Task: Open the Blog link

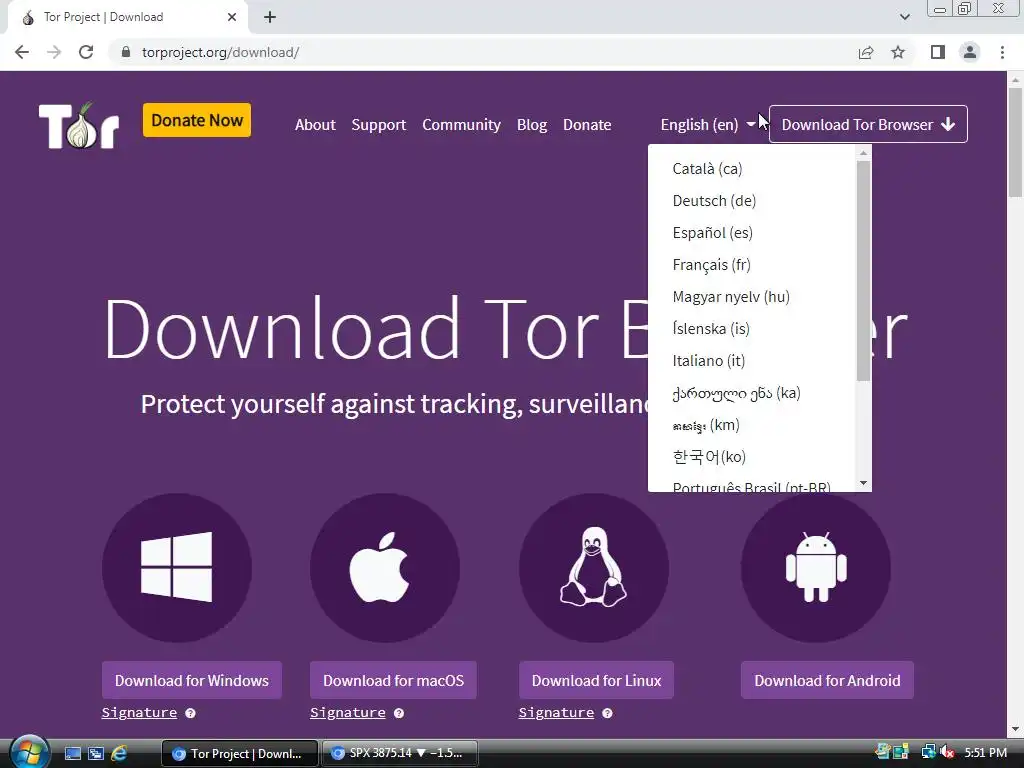Action: tap(532, 125)
